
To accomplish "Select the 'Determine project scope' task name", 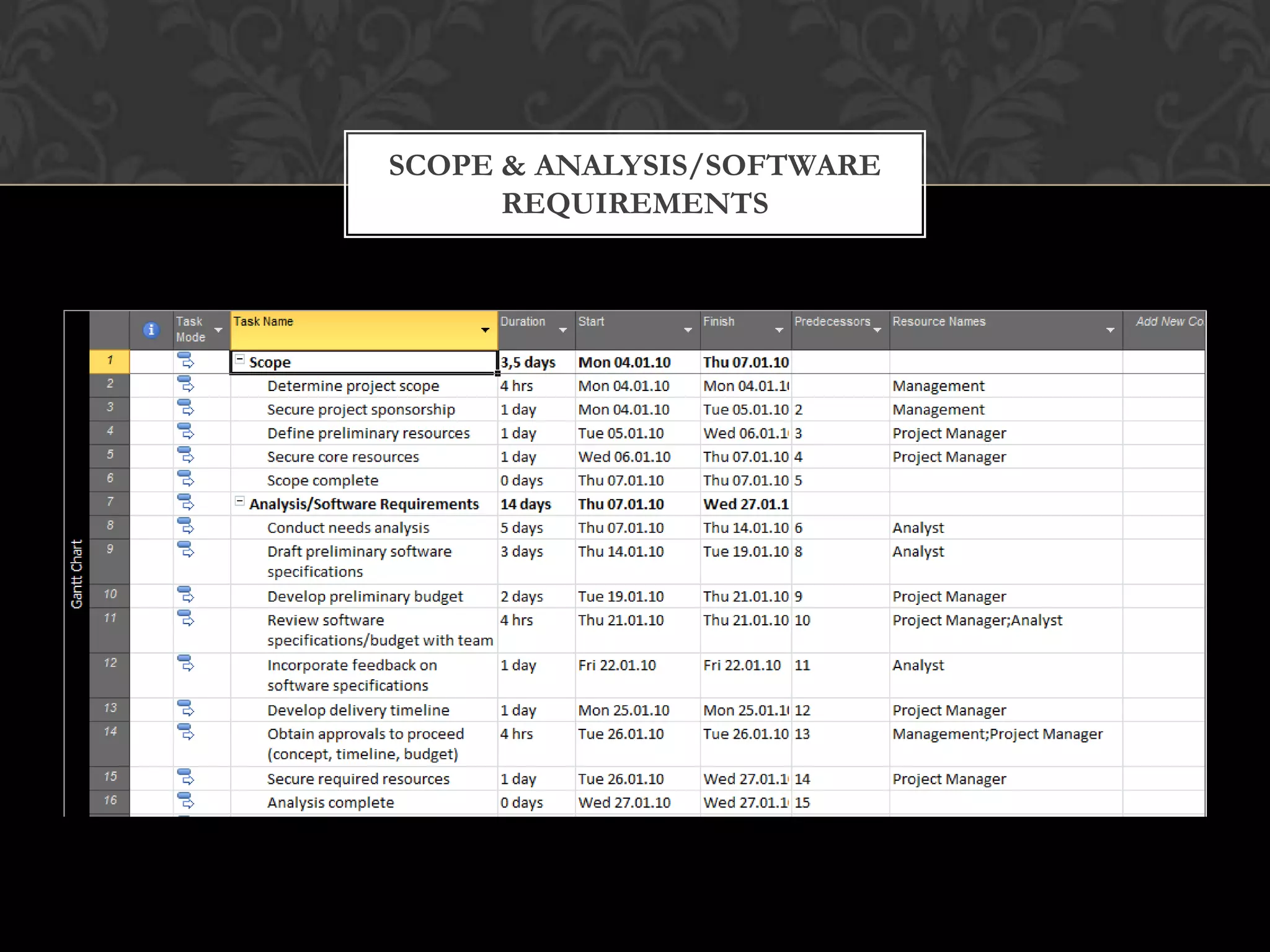I will coord(353,386).
